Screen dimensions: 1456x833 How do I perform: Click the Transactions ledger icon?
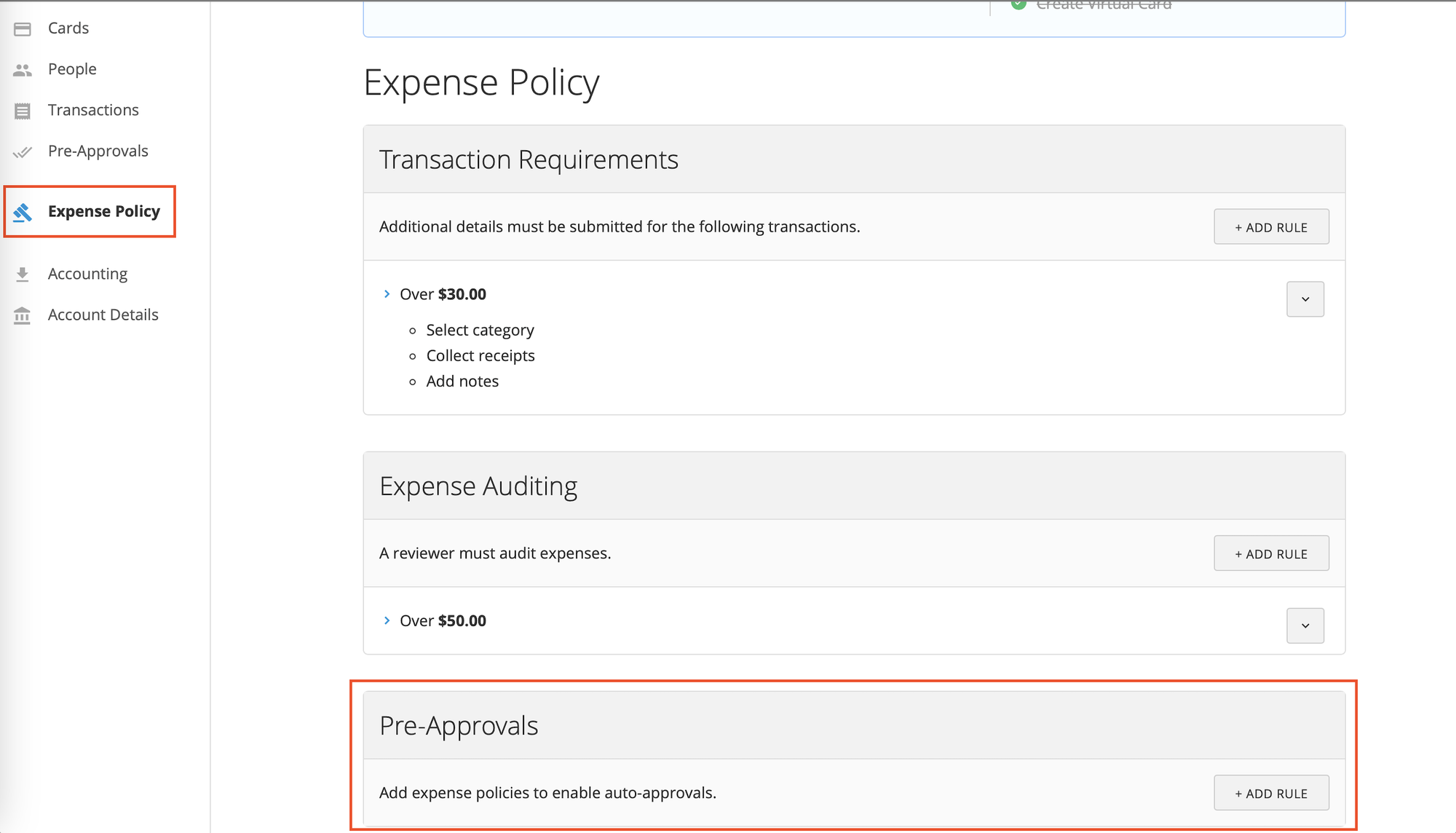23,110
